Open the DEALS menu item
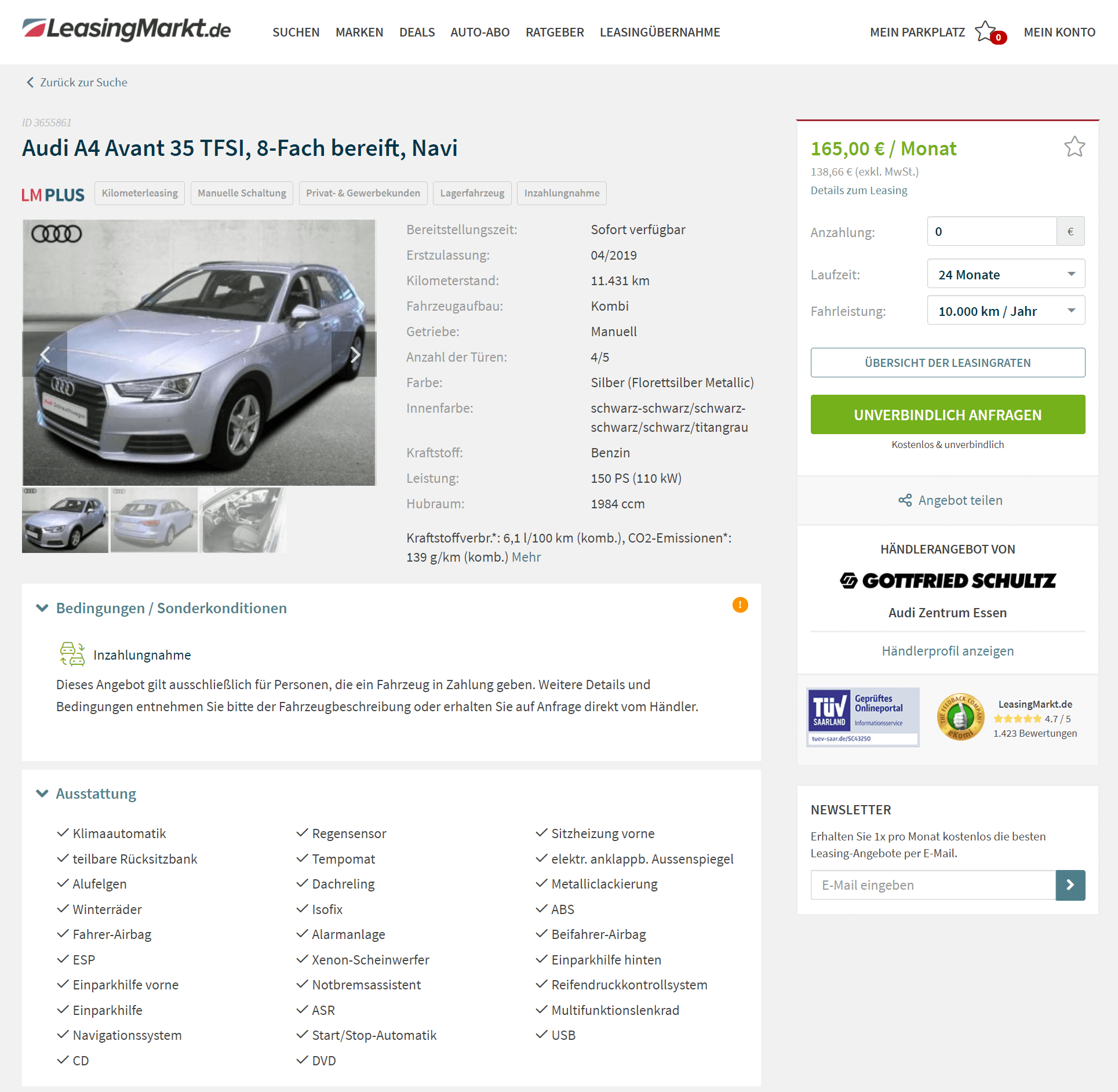The width and height of the screenshot is (1118, 1092). pos(417,32)
